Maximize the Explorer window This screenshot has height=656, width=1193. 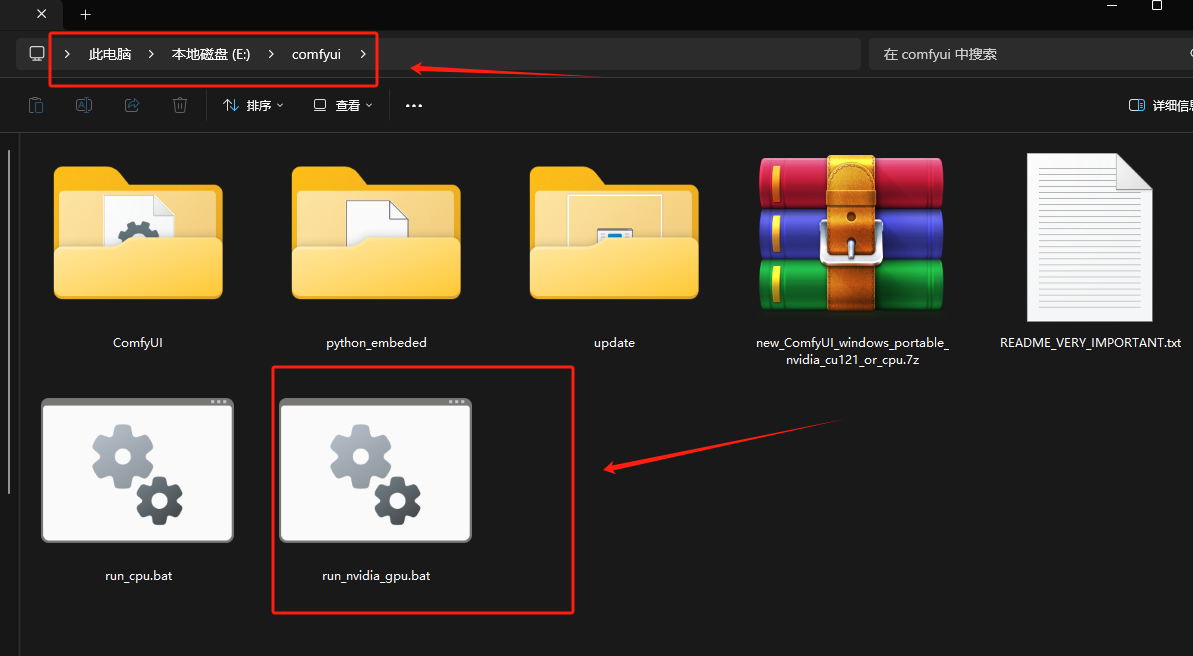1156,6
